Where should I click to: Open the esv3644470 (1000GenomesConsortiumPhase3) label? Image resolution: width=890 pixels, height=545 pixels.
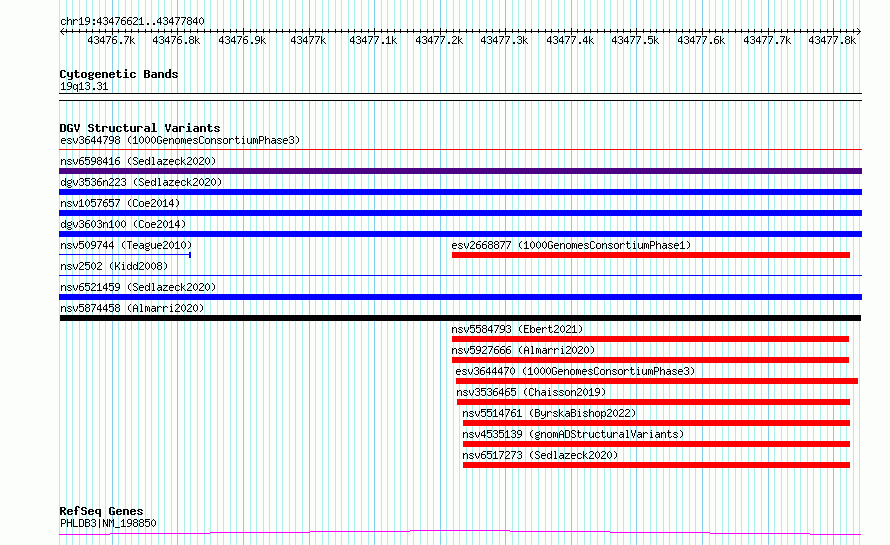point(575,371)
